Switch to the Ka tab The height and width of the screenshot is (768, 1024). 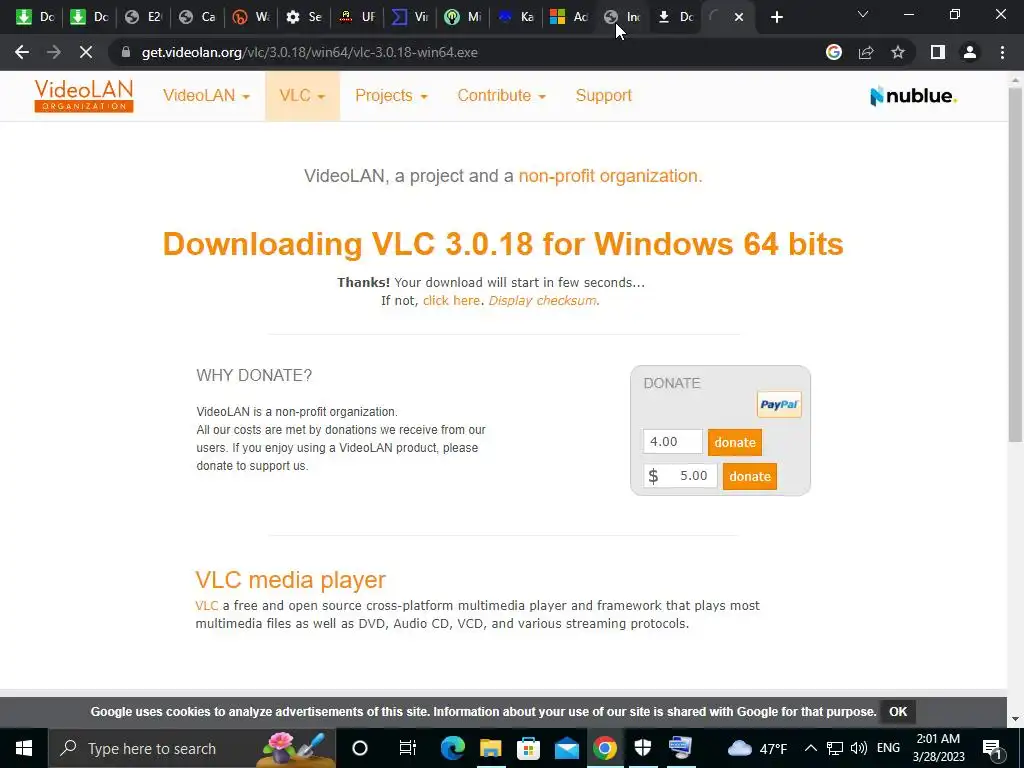point(517,17)
